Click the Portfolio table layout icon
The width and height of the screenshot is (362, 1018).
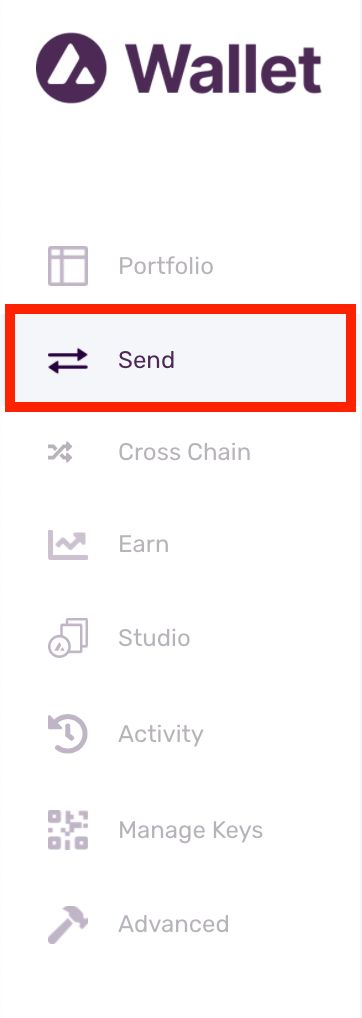pos(67,266)
